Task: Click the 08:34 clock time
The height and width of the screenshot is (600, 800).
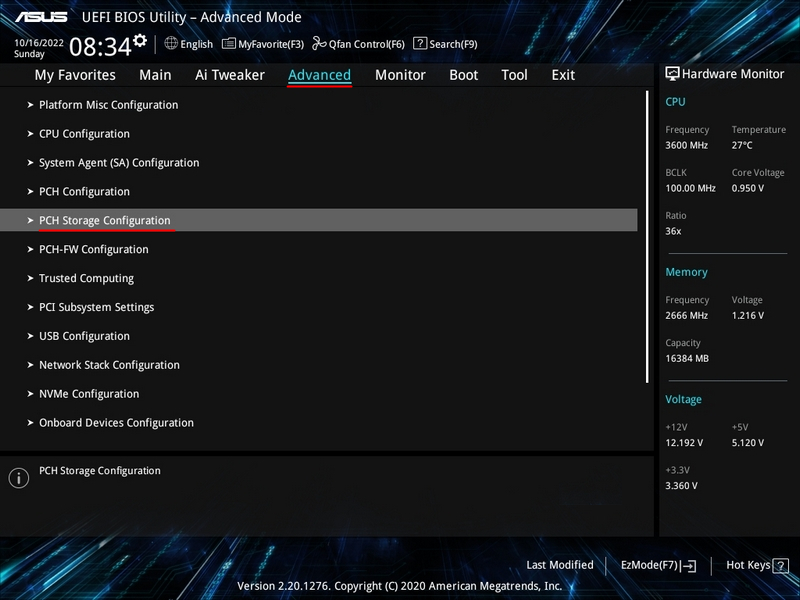Action: [x=100, y=47]
